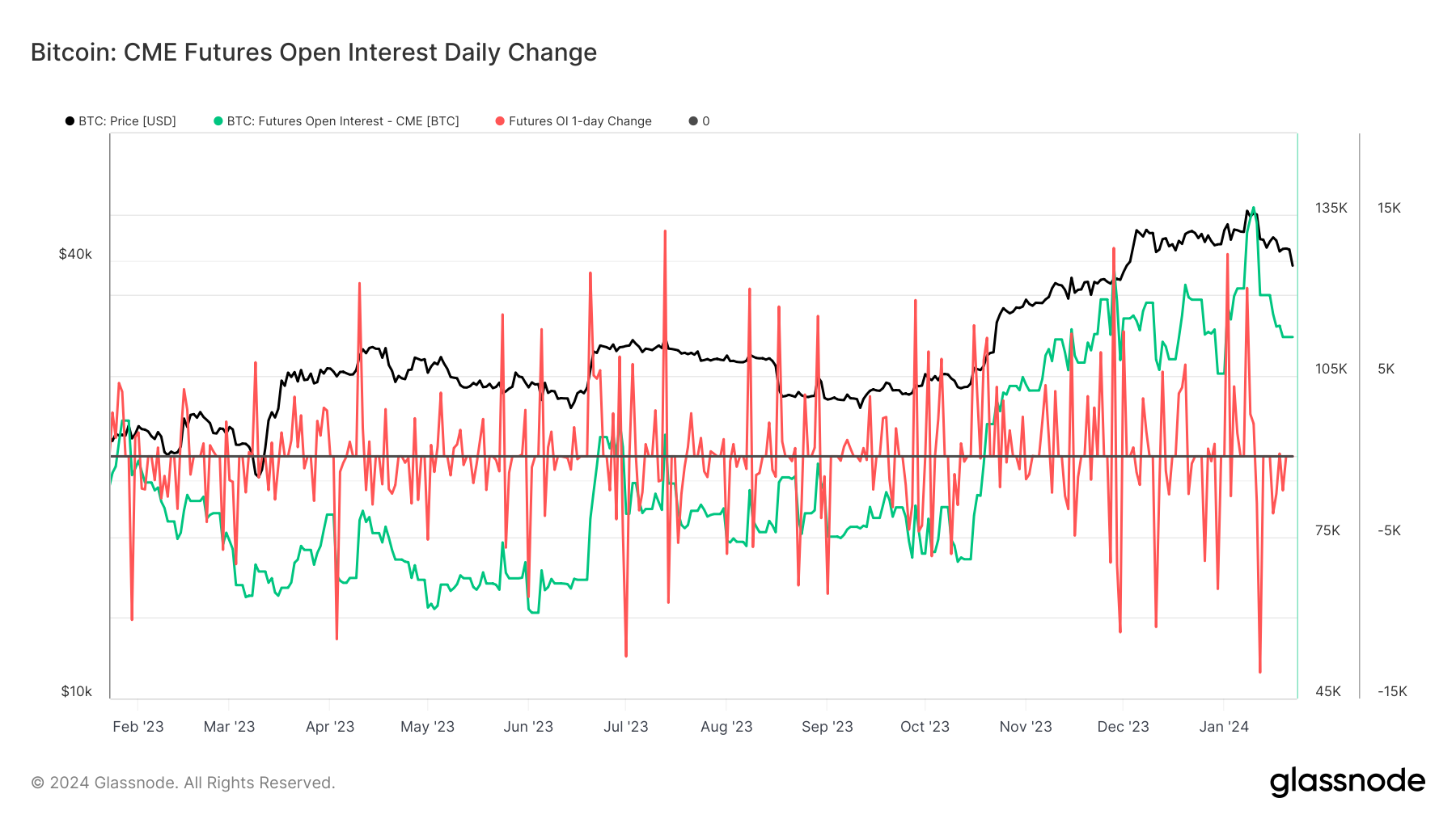Click the Glassnode copyright notice
The image size is (1456, 819).
point(183,783)
